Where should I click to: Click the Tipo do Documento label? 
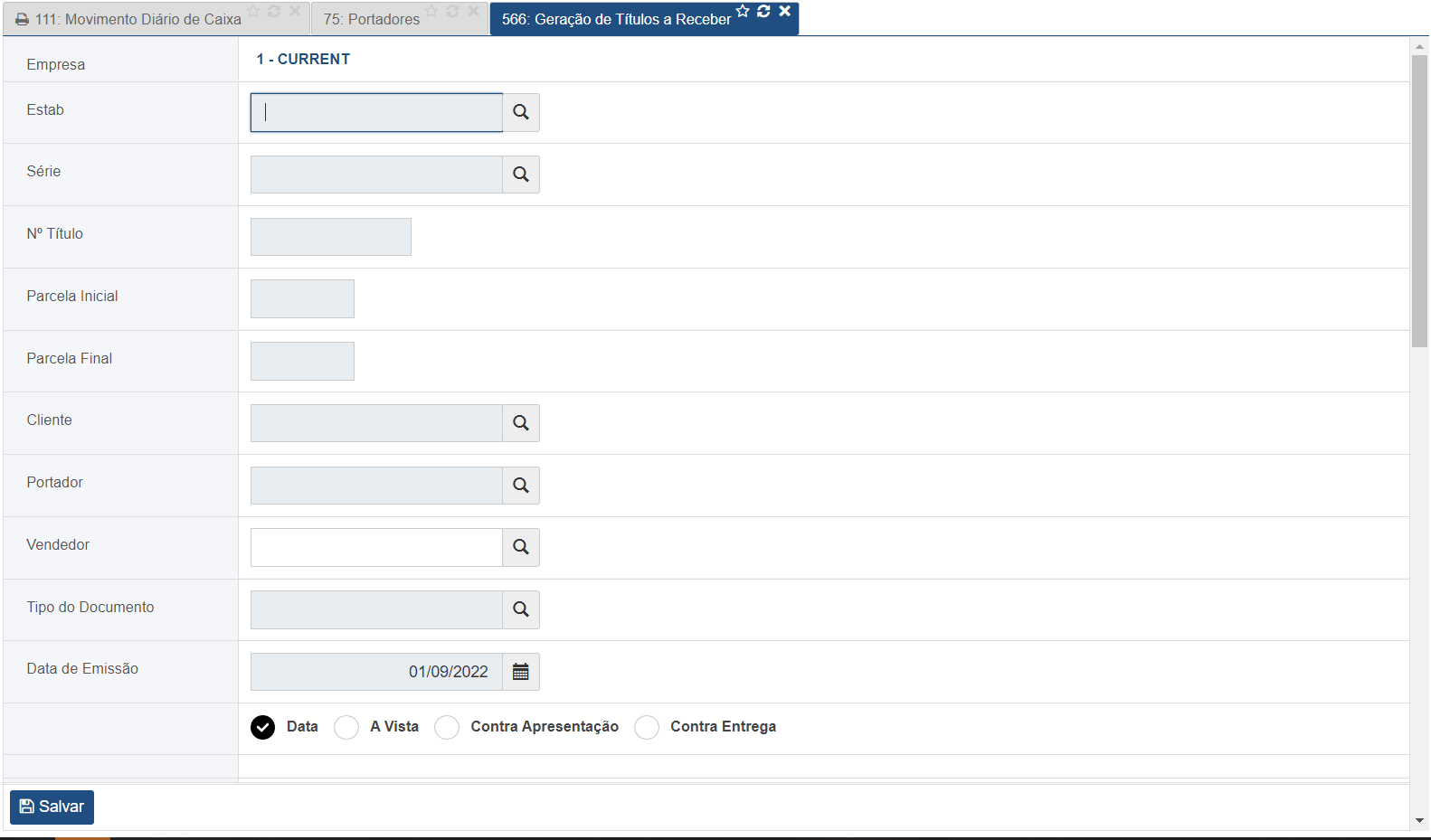(90, 607)
